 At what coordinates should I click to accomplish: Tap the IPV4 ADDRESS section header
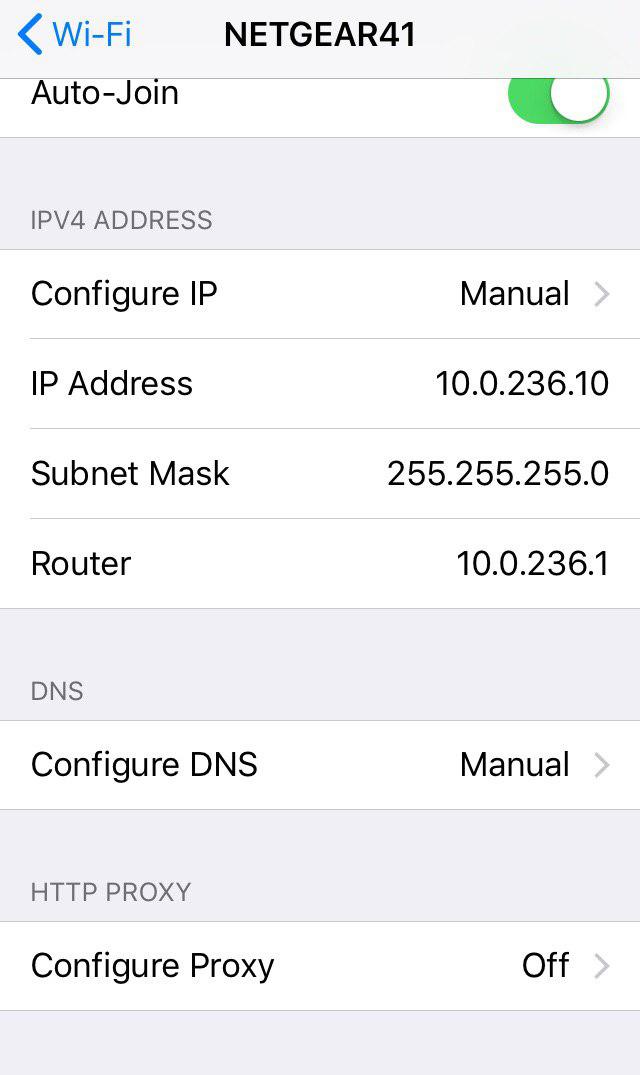pyautogui.click(x=121, y=221)
